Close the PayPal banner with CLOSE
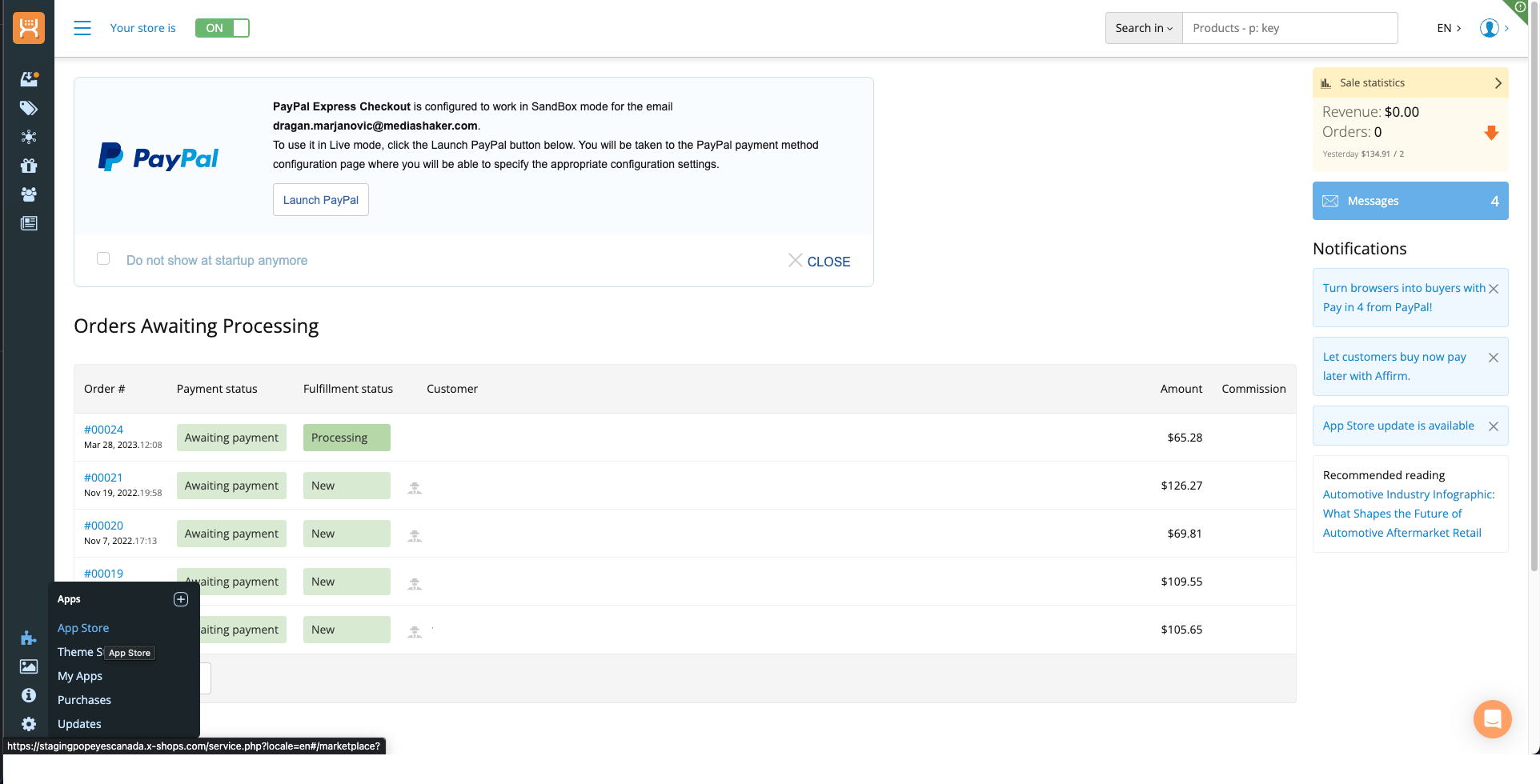This screenshot has height=784, width=1540. pyautogui.click(x=820, y=262)
